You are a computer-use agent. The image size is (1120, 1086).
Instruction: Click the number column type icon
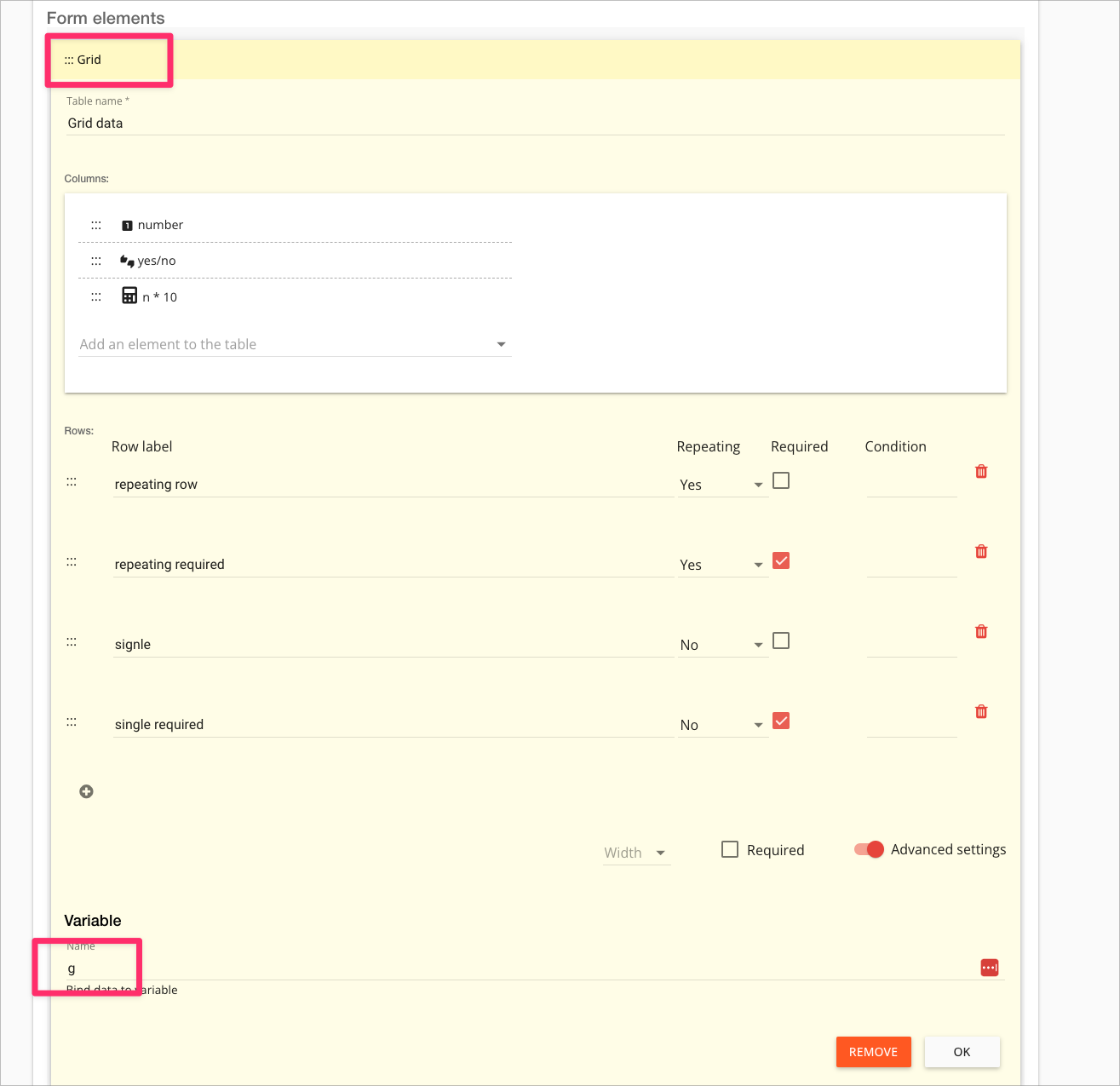click(x=127, y=225)
